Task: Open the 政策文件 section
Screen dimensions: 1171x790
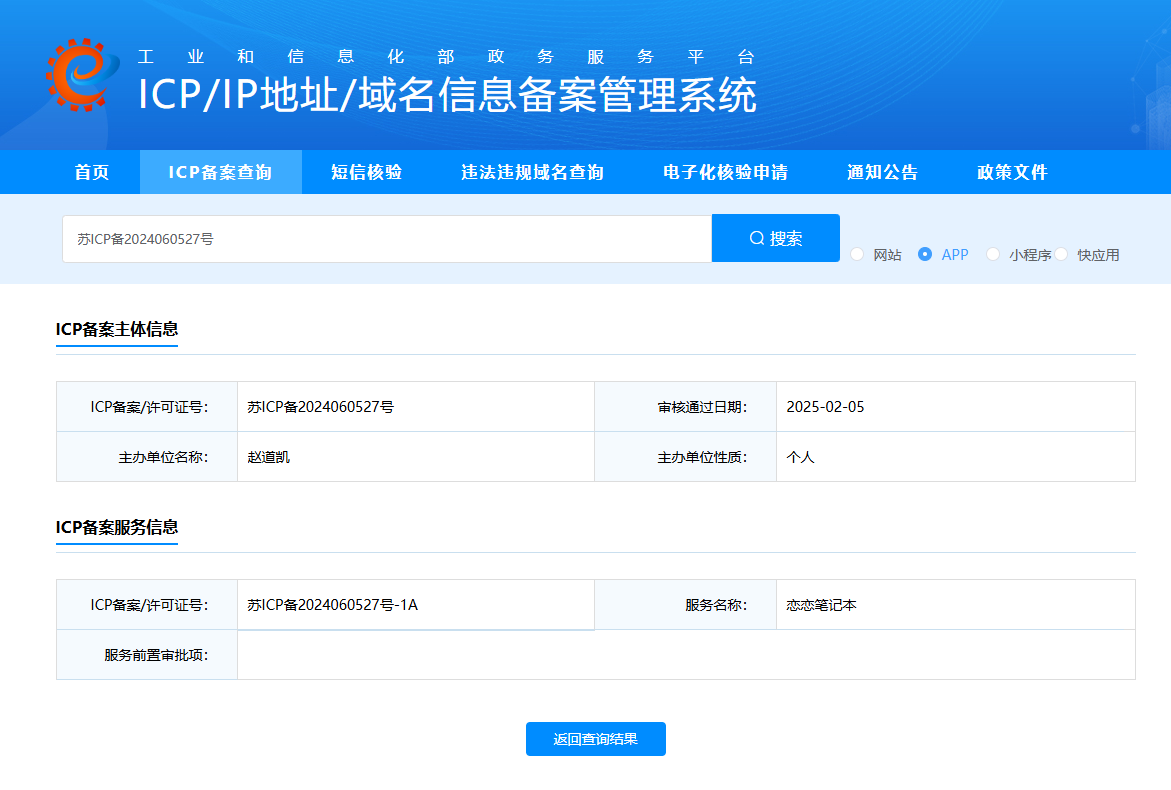Action: 1013,171
